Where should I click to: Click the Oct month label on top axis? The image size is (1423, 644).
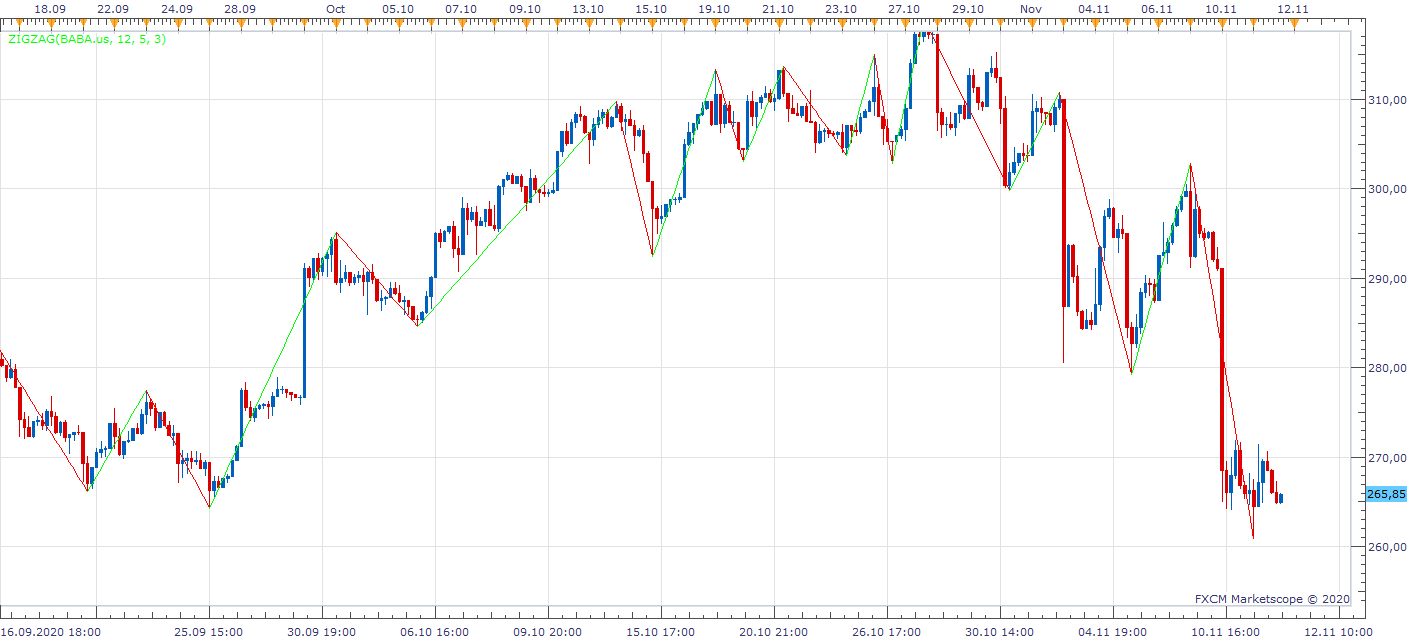(336, 9)
